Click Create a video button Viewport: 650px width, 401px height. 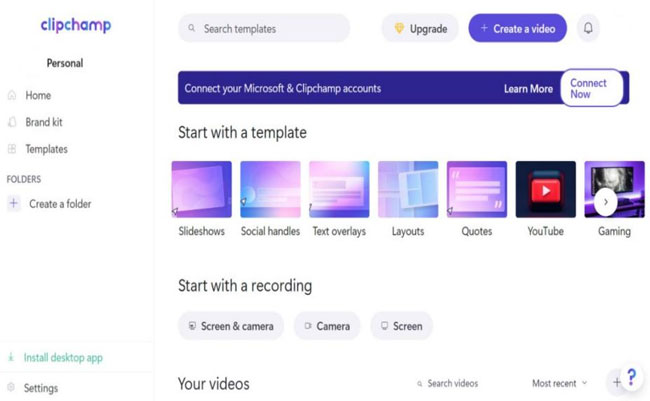coord(517,28)
